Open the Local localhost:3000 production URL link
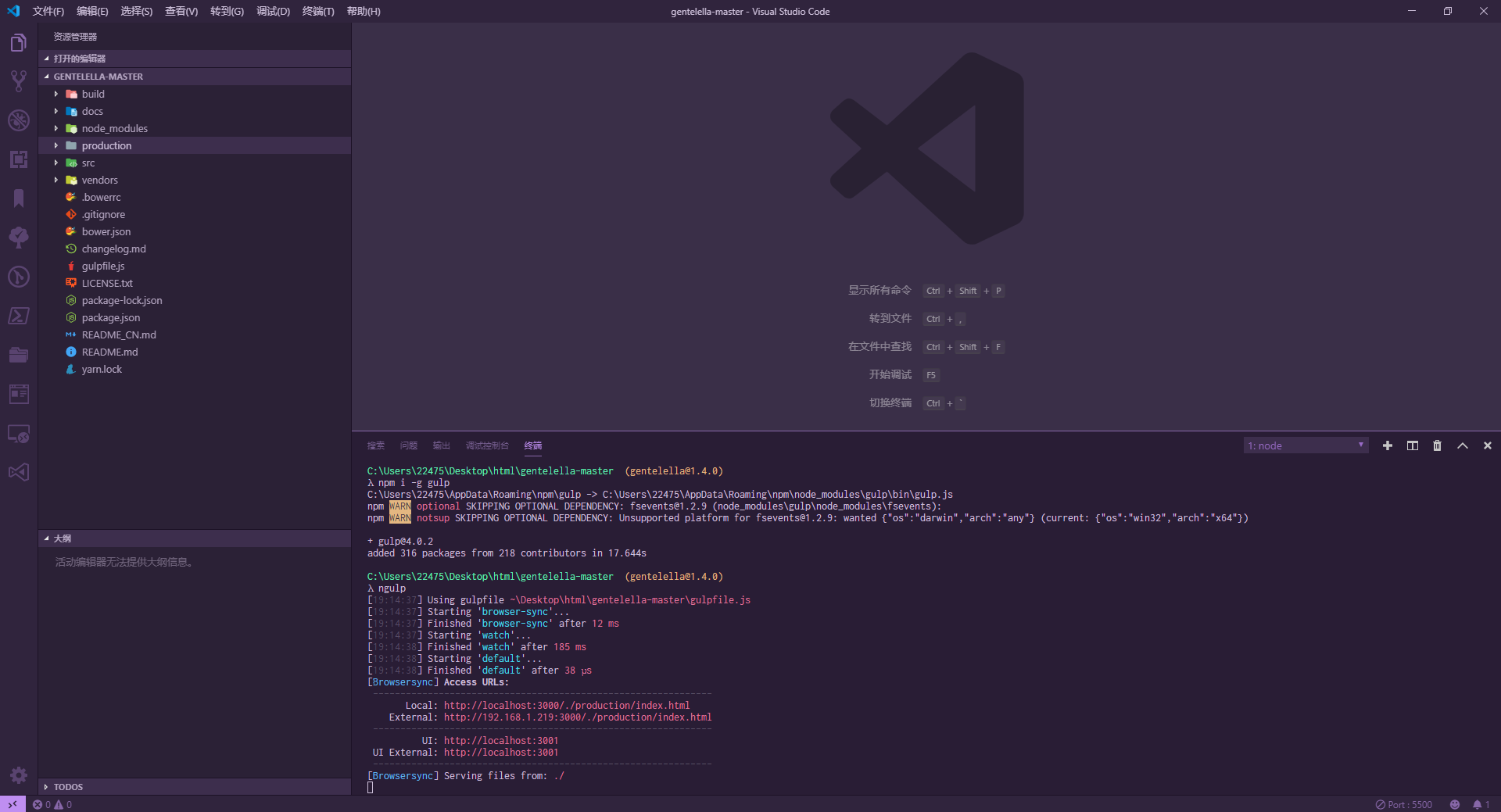The width and height of the screenshot is (1501, 812). coord(567,706)
